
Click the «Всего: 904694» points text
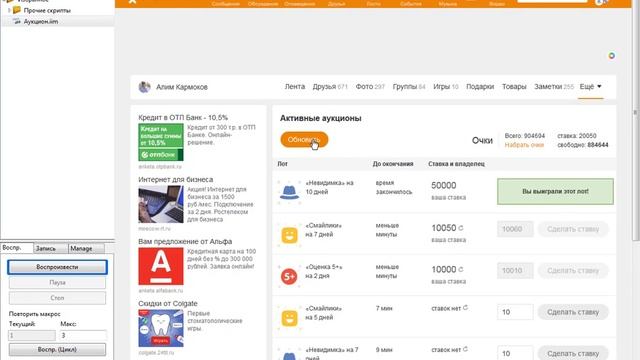point(524,136)
